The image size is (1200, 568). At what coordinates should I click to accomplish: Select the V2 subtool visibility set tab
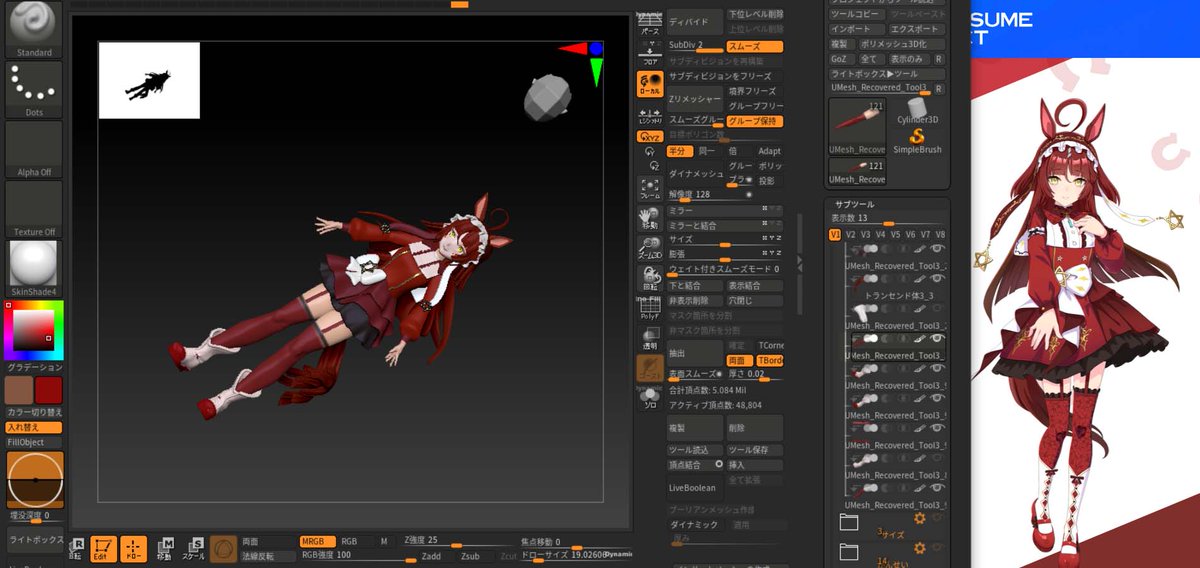point(851,235)
